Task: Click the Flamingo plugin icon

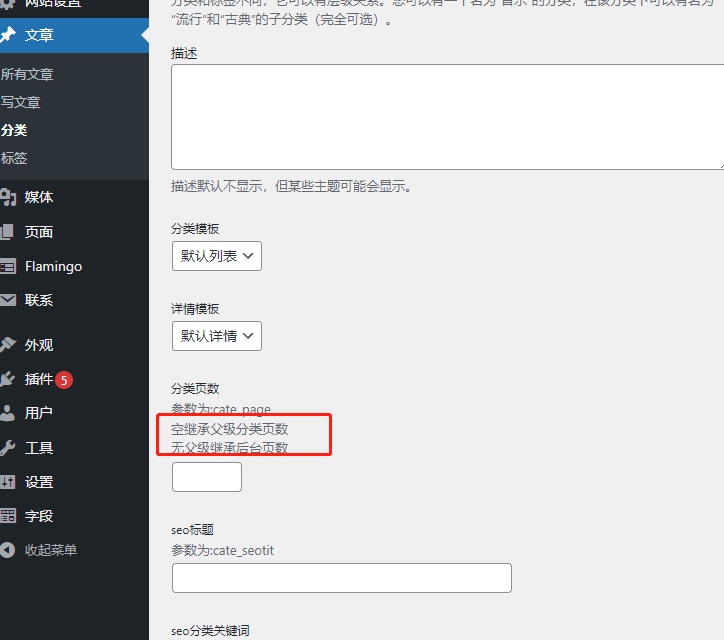Action: coord(8,266)
